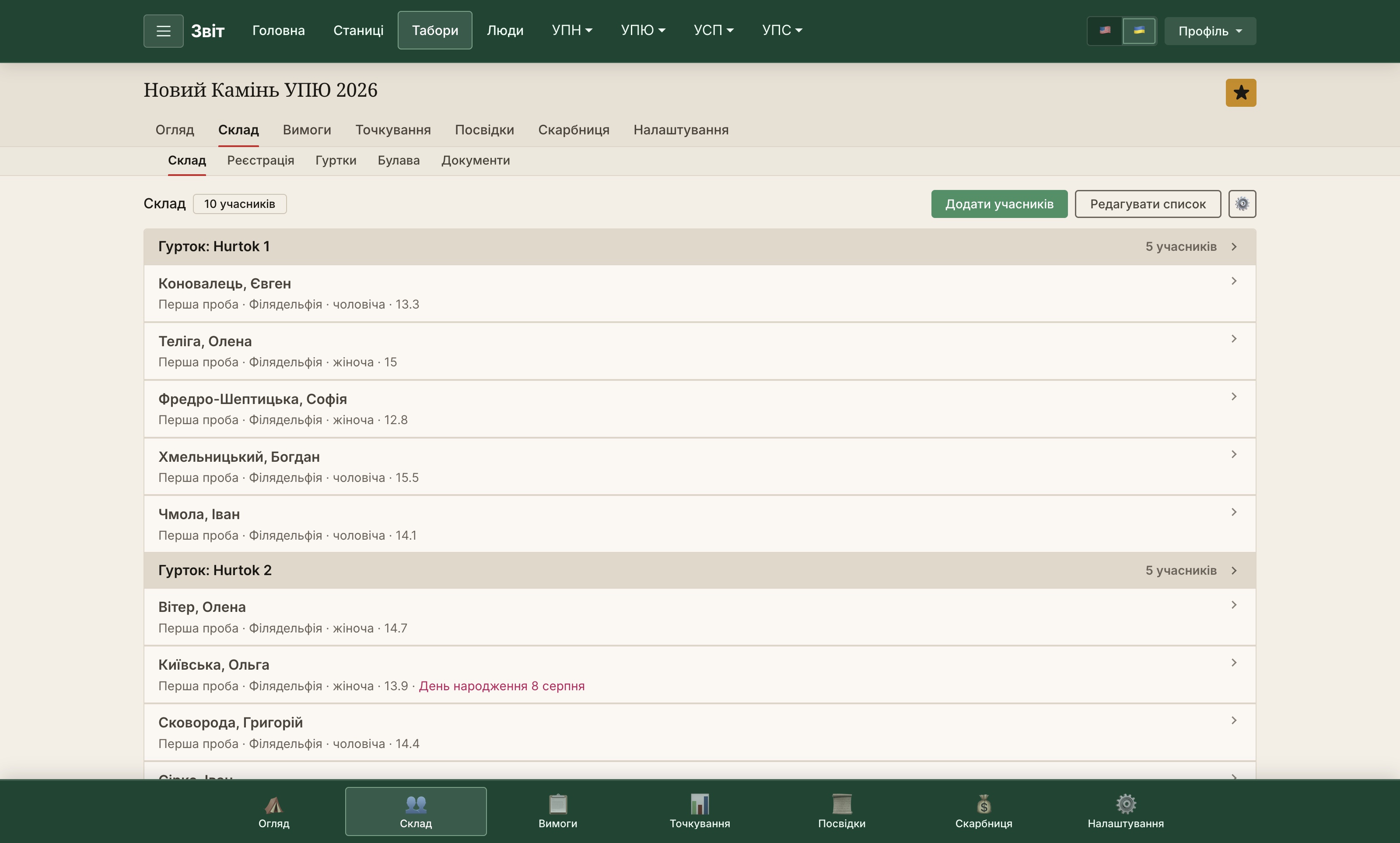1400x843 pixels.
Task: Open chevron for Вітер, Олена
Action: [x=1234, y=605]
